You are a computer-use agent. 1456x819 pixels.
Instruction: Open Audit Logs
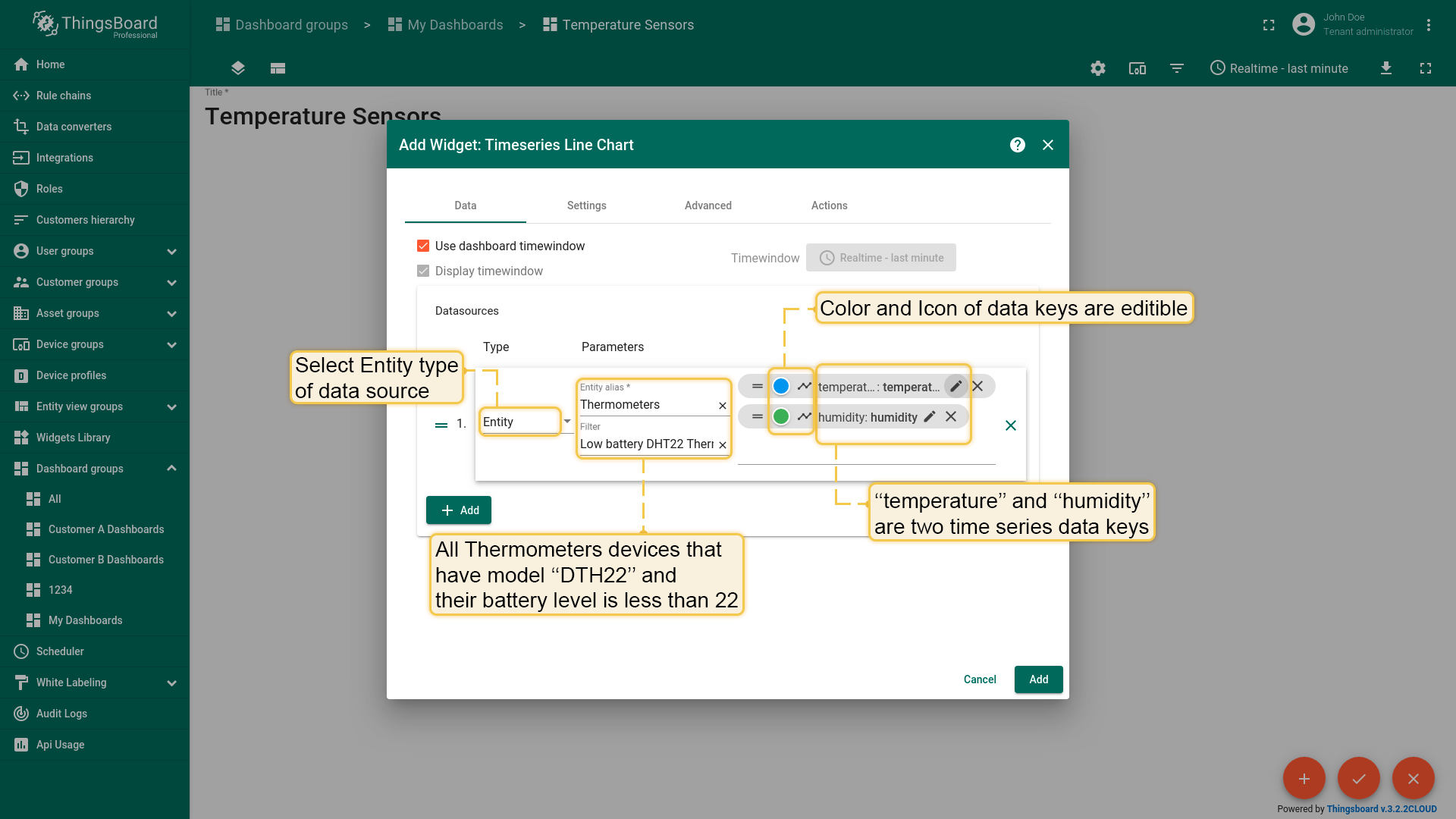95,714
